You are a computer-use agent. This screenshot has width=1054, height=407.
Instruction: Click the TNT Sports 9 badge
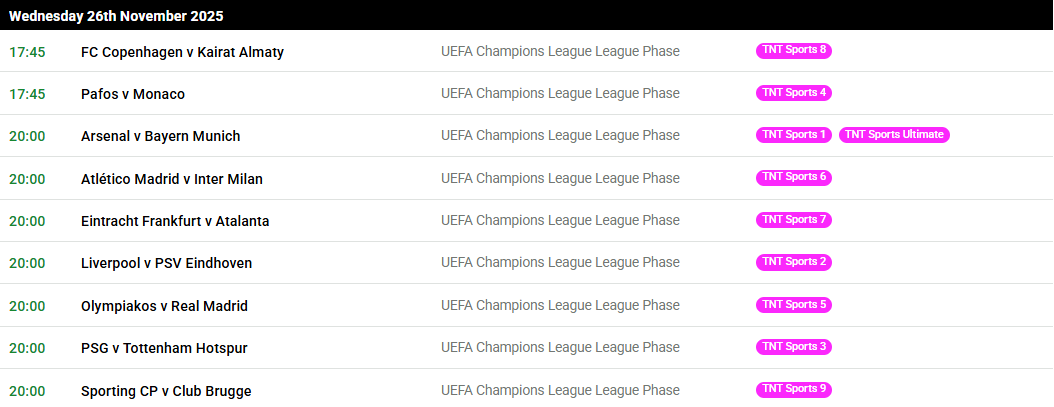point(794,390)
